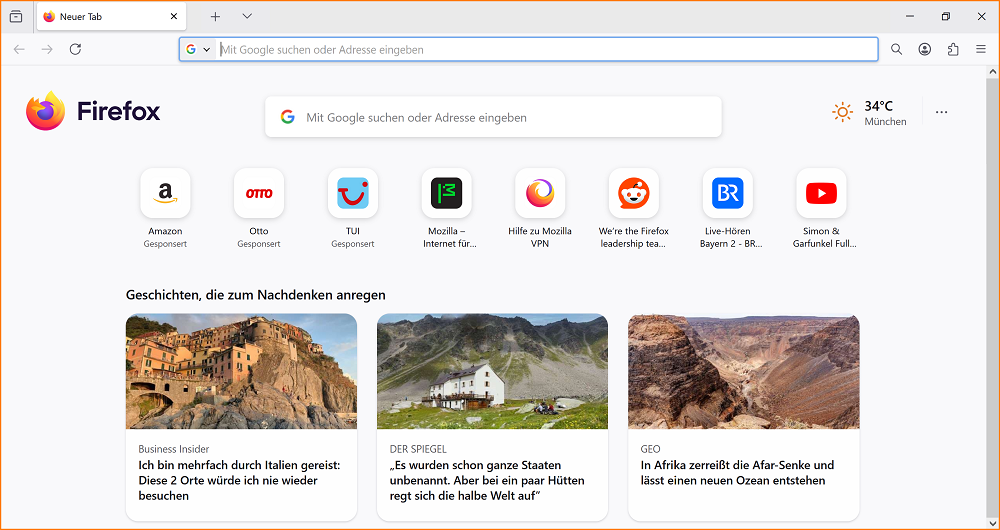Open the YouTube Simon & Garfunkel shortcut

point(821,209)
